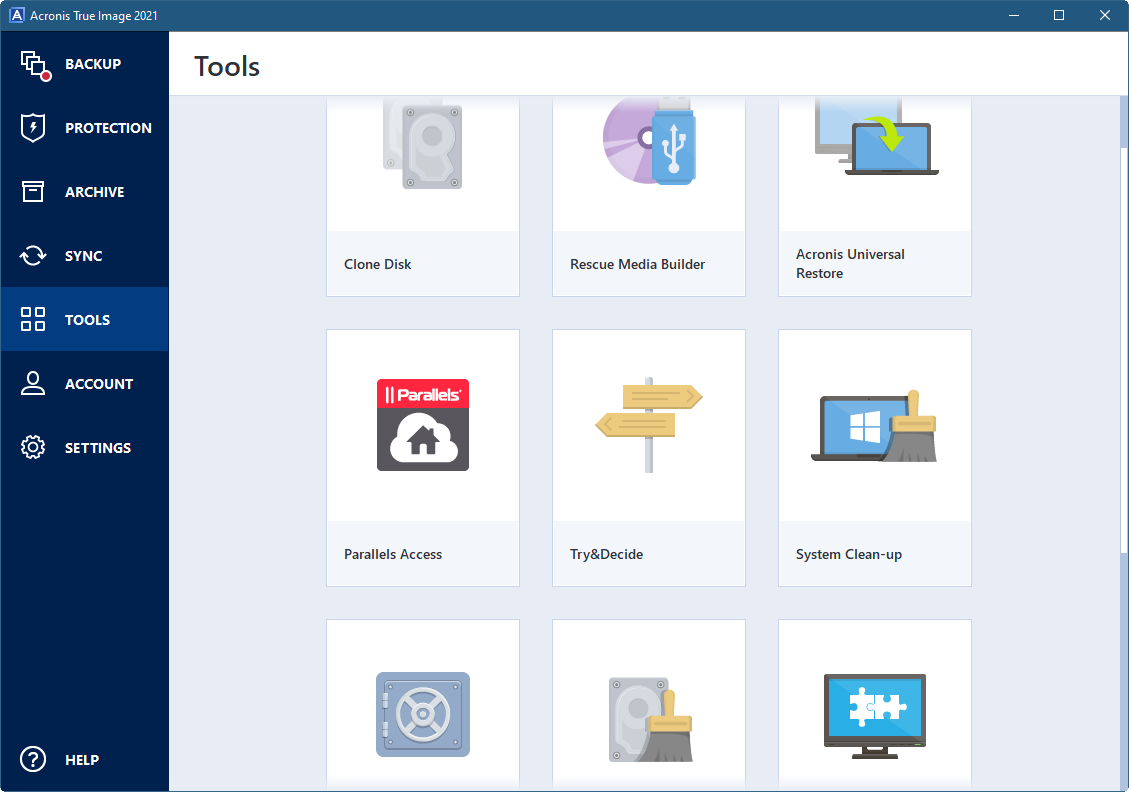
Task: Minimize the Acronis True Image window
Action: [x=1014, y=15]
